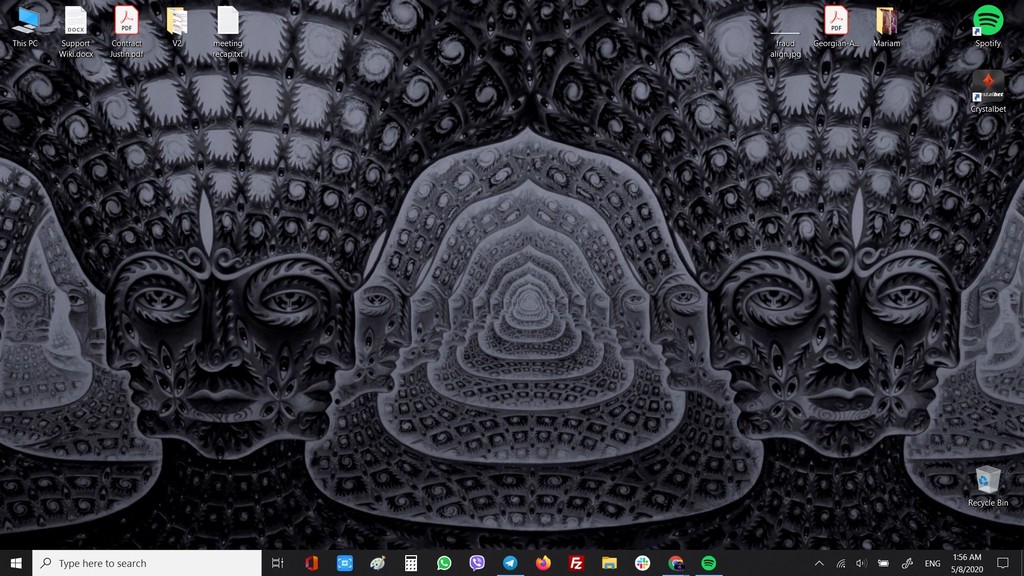Select the Support Wiki.docx file
Screen dimensions: 1024x576
(76, 32)
